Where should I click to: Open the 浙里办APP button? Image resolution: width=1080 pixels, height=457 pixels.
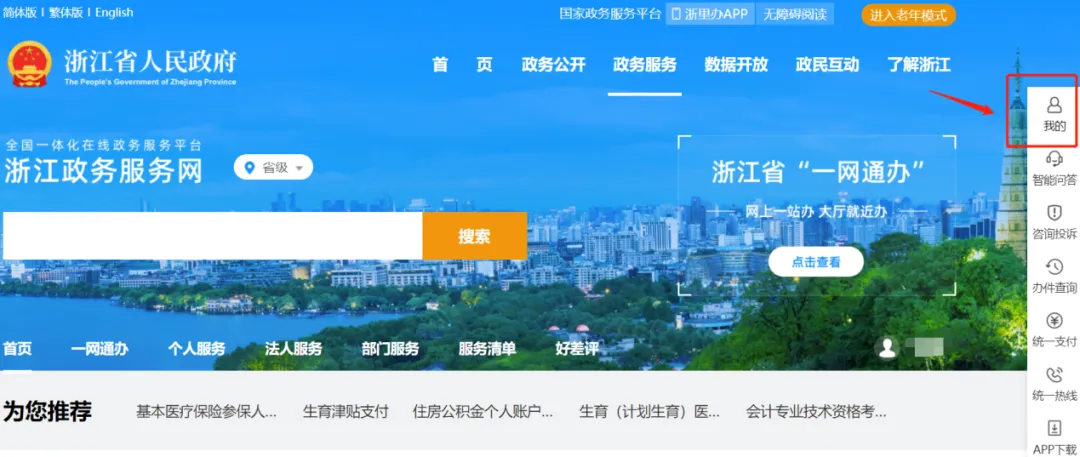click(710, 14)
